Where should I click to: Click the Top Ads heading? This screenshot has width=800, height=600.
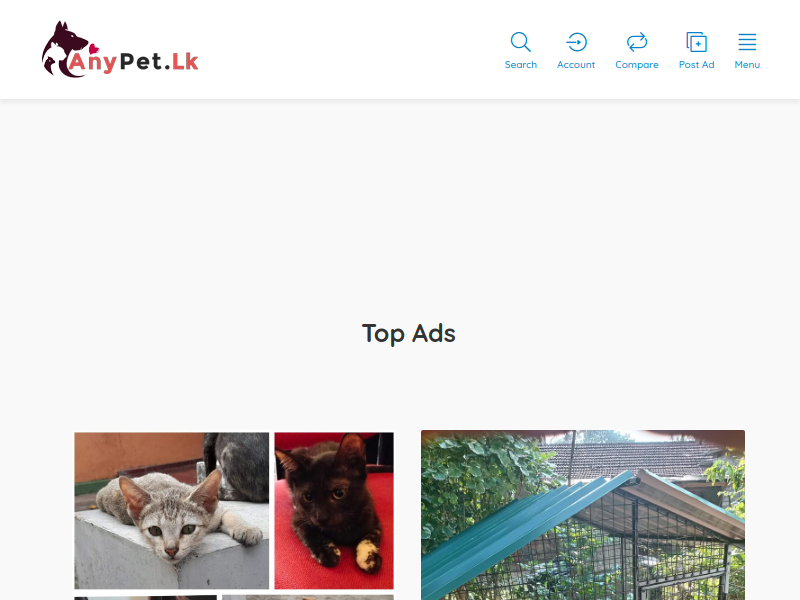(408, 334)
